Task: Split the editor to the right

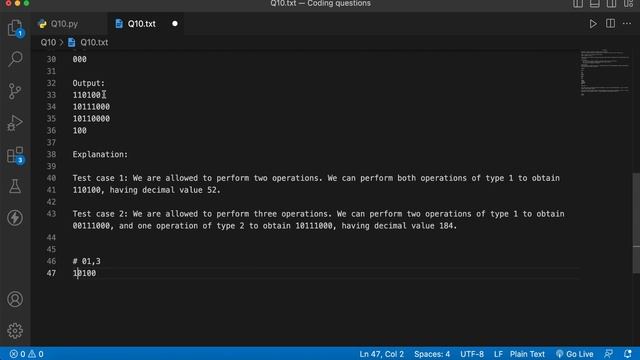Action: click(610, 23)
